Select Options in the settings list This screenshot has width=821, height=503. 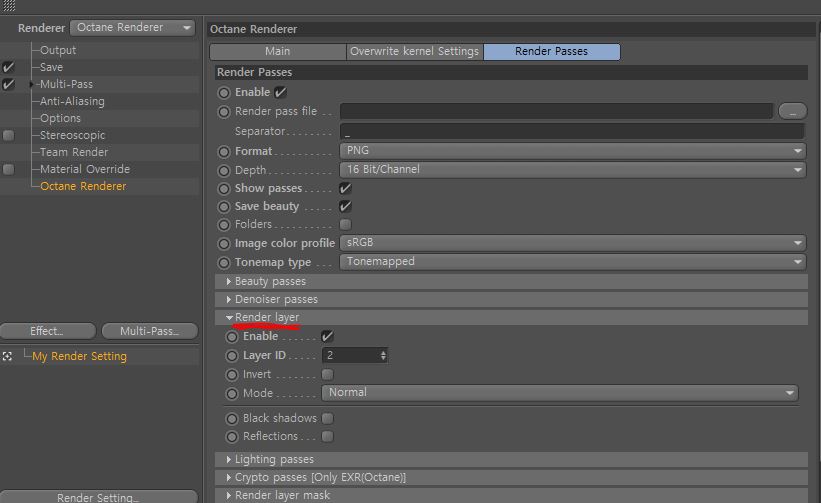60,118
